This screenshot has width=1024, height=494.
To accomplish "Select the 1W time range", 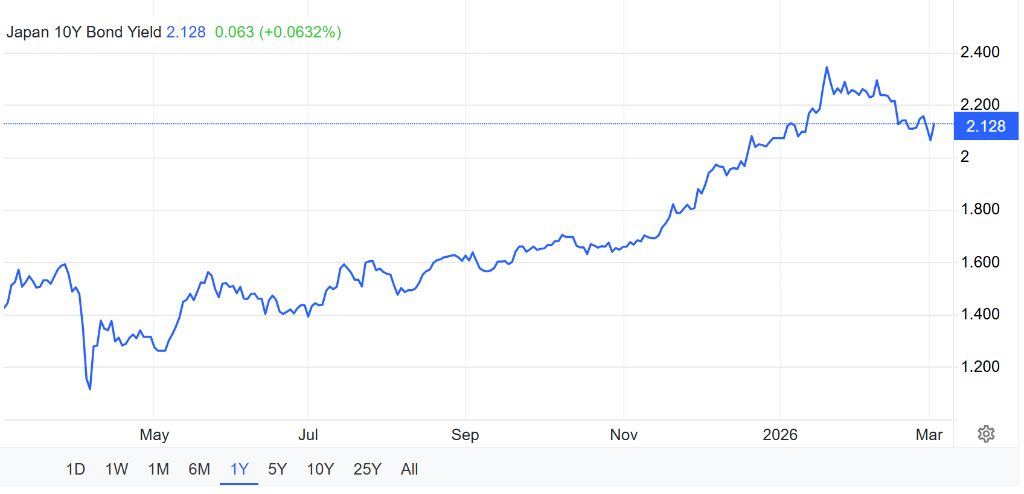I will pos(116,469).
